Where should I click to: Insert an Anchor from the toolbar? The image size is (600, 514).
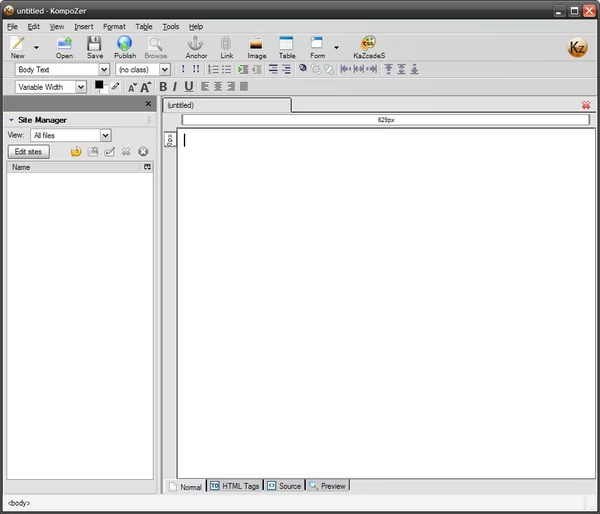pyautogui.click(x=196, y=44)
